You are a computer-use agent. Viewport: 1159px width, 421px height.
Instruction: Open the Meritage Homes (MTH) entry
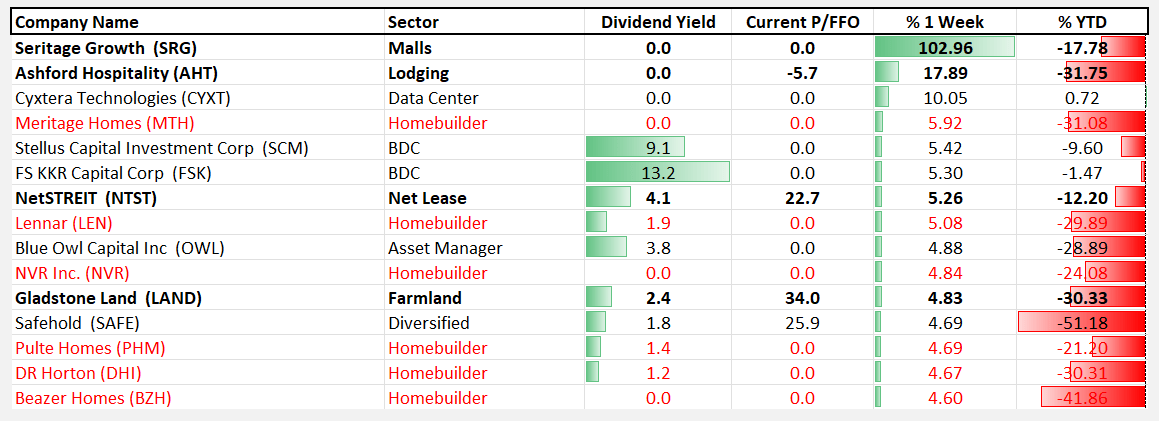click(105, 123)
